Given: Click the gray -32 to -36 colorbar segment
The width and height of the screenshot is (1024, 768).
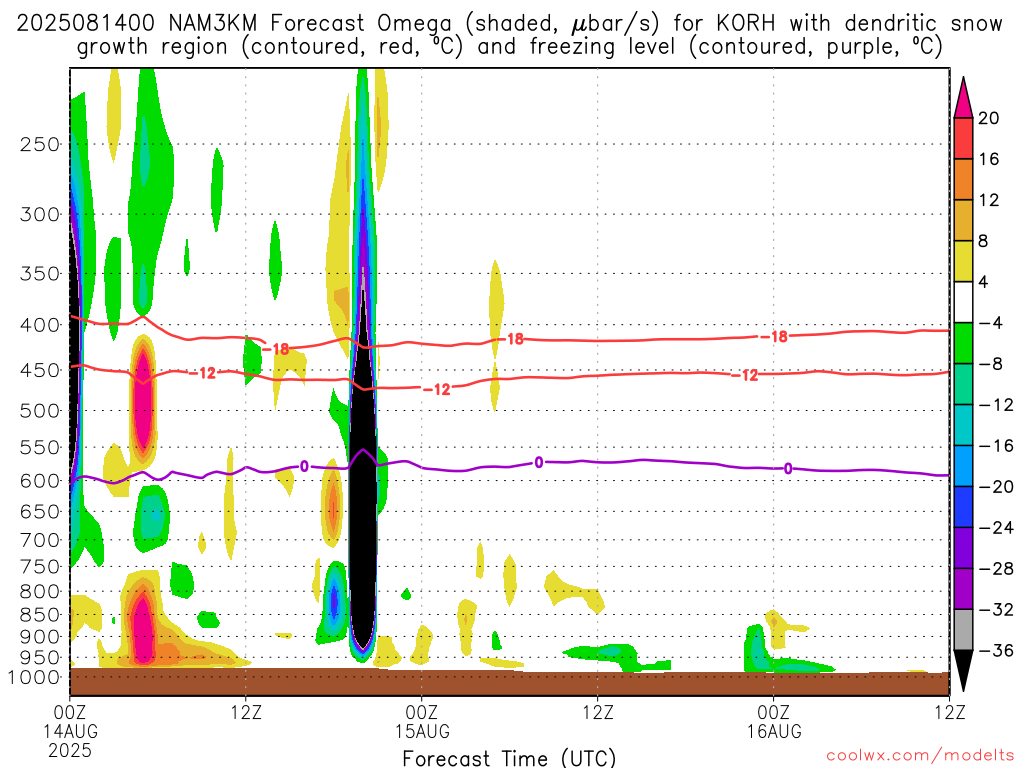Looking at the screenshot, I should pos(963,630).
